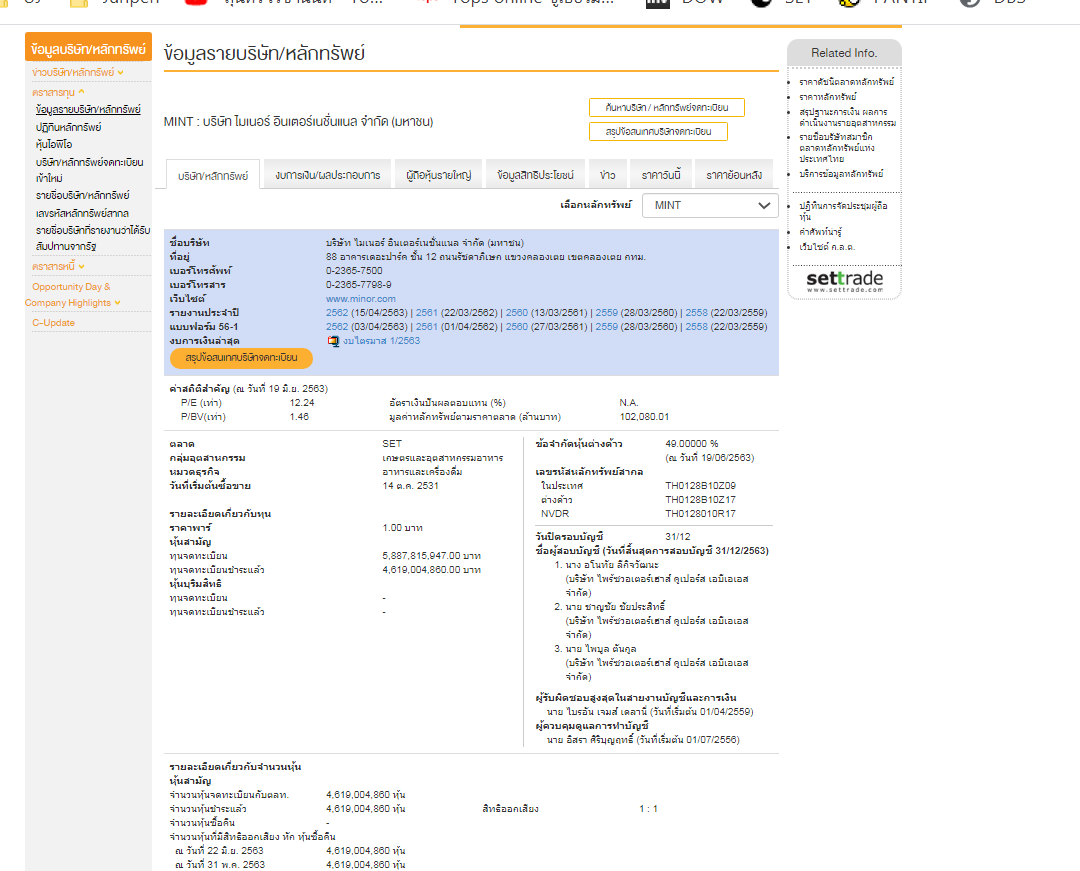This screenshot has width=1080, height=871.
Task: Open ราคาดัชนีตลาดหลักทรัพย์ under Related Info
Action: pyautogui.click(x=847, y=82)
